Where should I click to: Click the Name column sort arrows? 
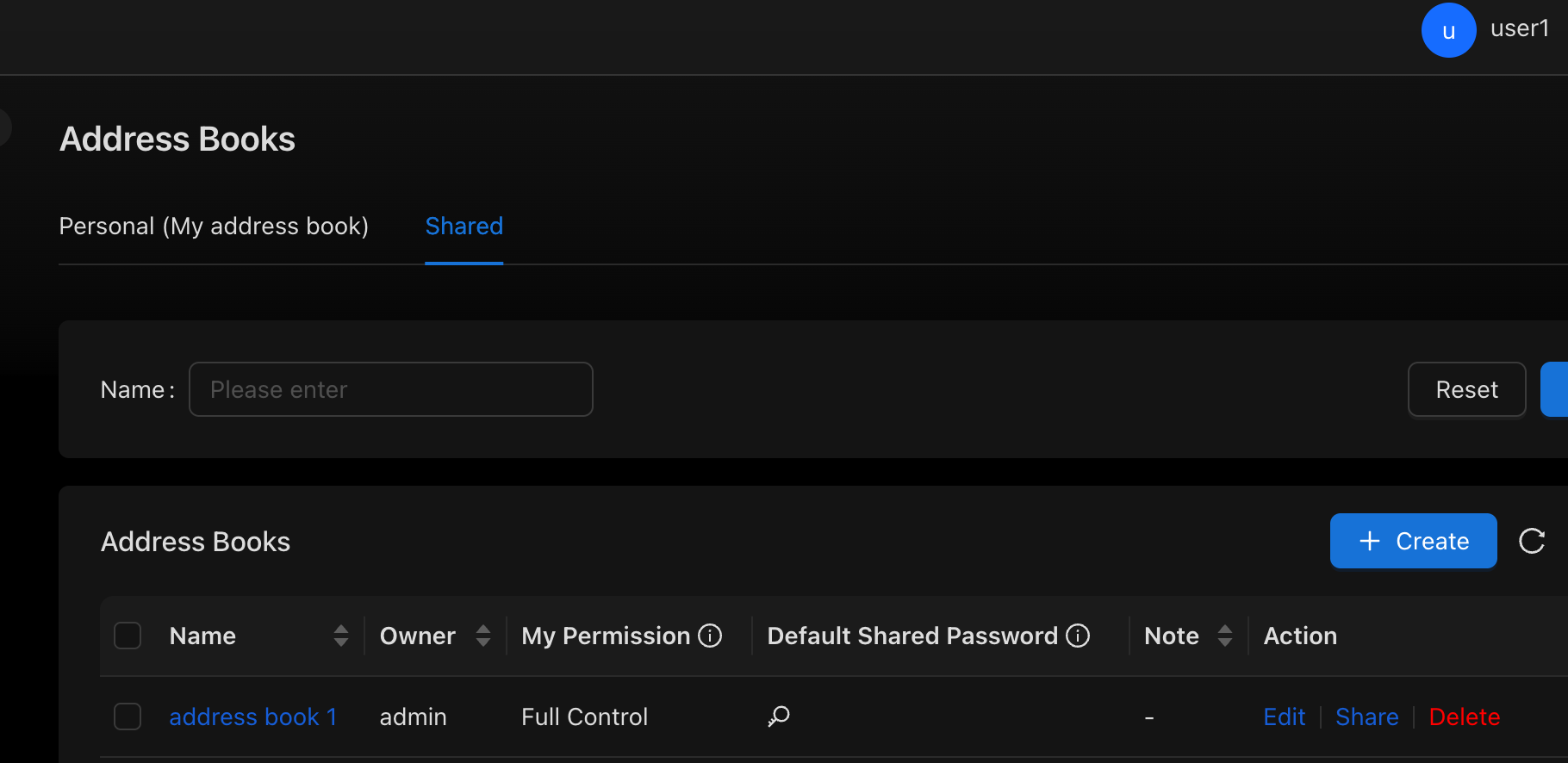pyautogui.click(x=341, y=636)
